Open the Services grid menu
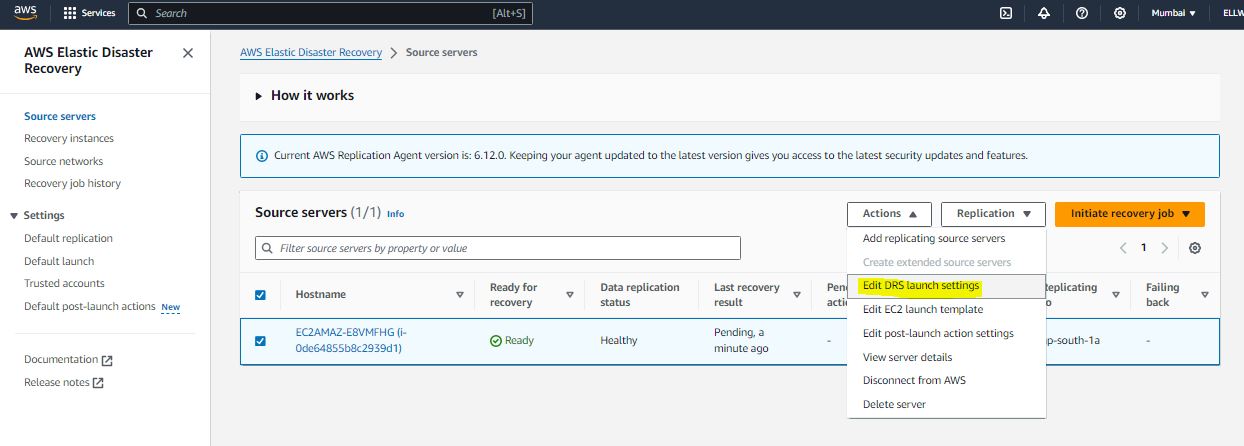 [89, 13]
